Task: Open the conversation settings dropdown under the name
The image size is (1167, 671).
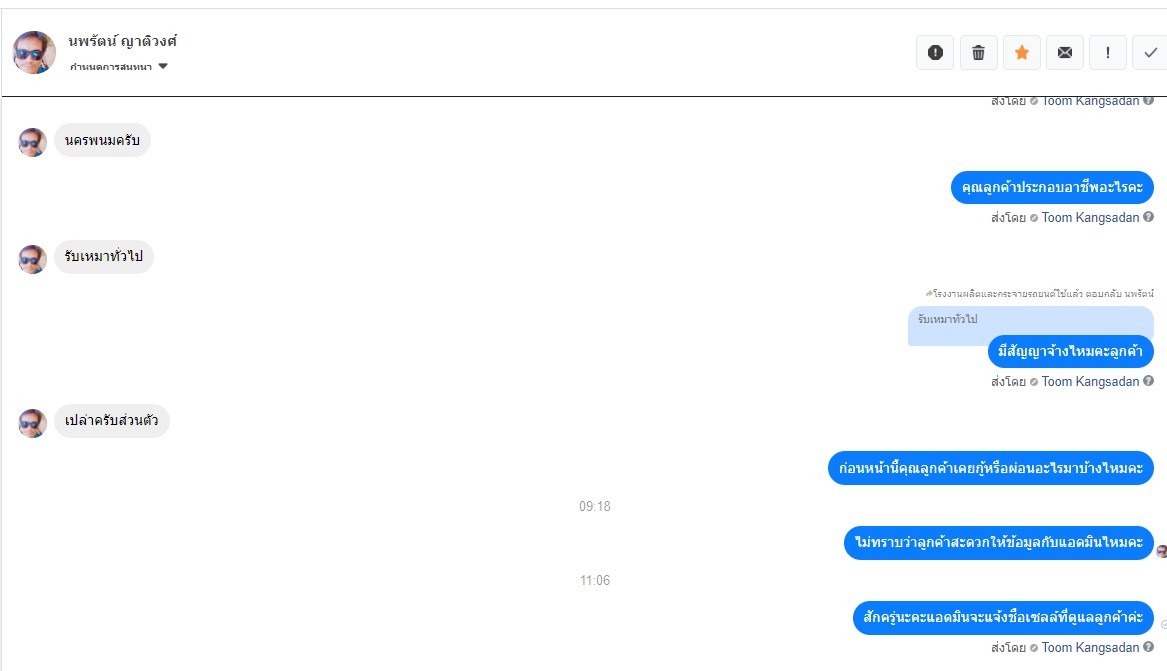Action: (118, 66)
